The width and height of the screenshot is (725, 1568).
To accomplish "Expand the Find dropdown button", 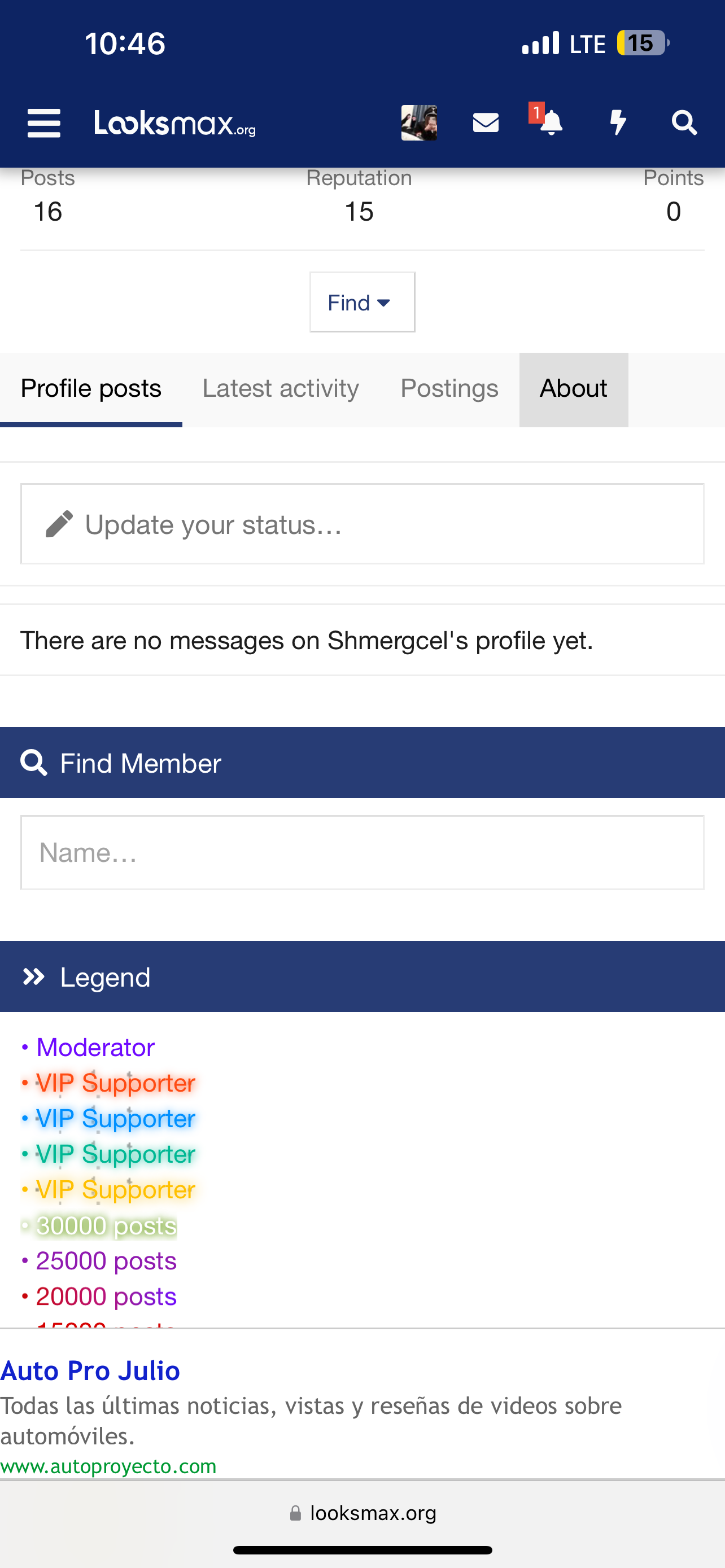I will click(x=362, y=302).
